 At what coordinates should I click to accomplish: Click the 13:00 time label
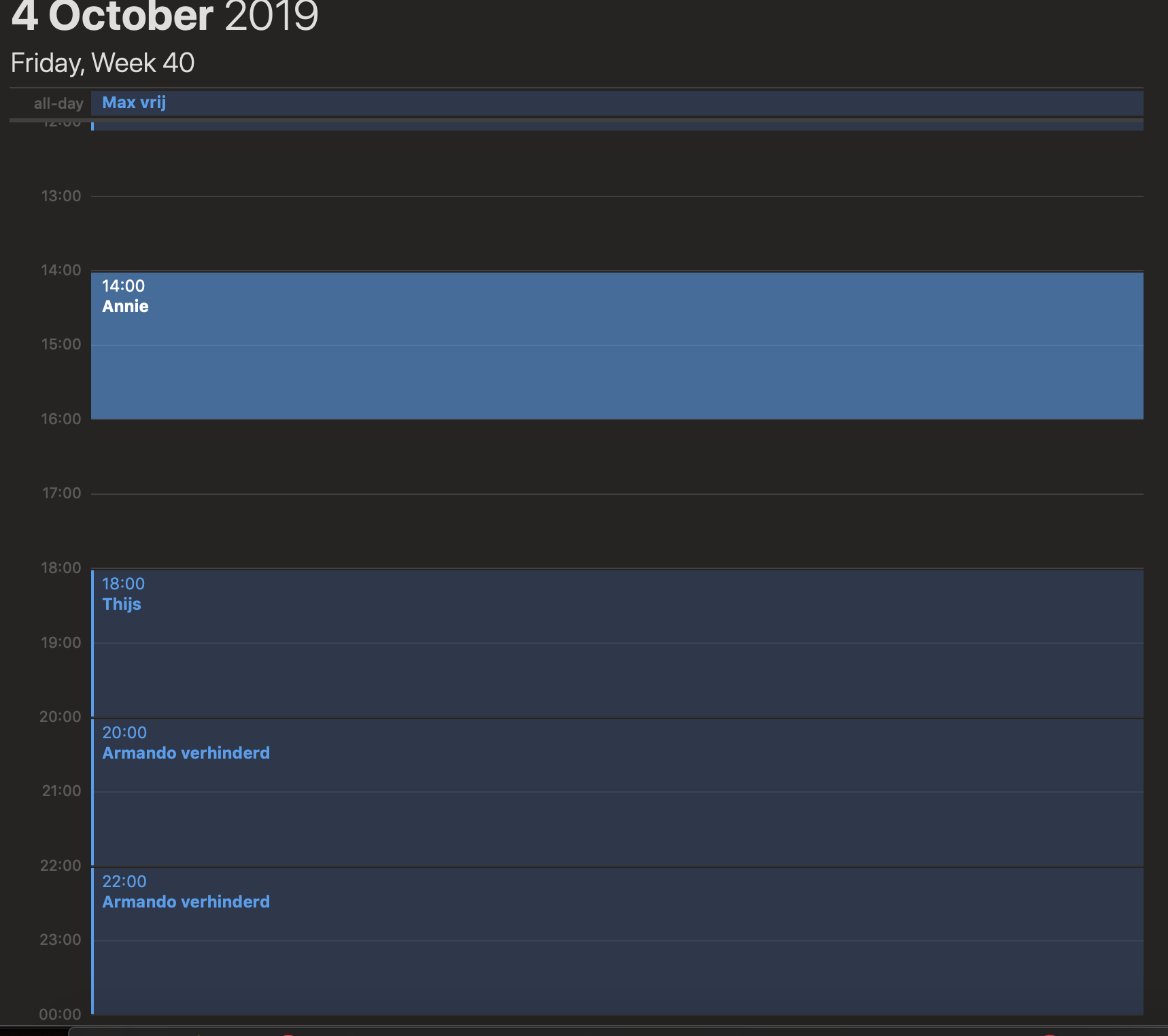click(61, 196)
